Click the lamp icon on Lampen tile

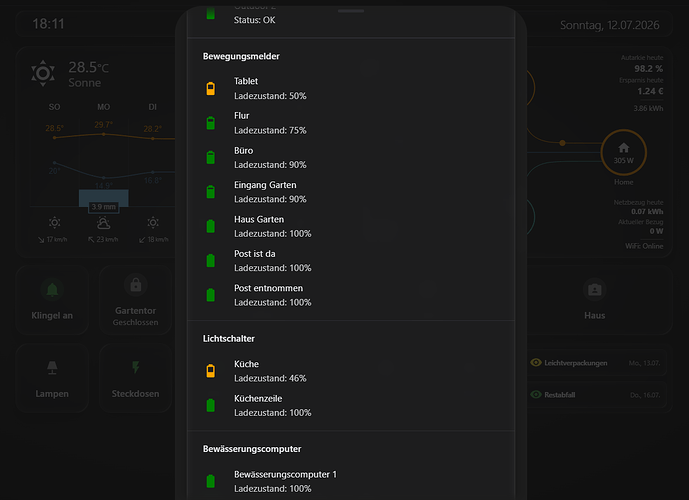click(x=52, y=368)
